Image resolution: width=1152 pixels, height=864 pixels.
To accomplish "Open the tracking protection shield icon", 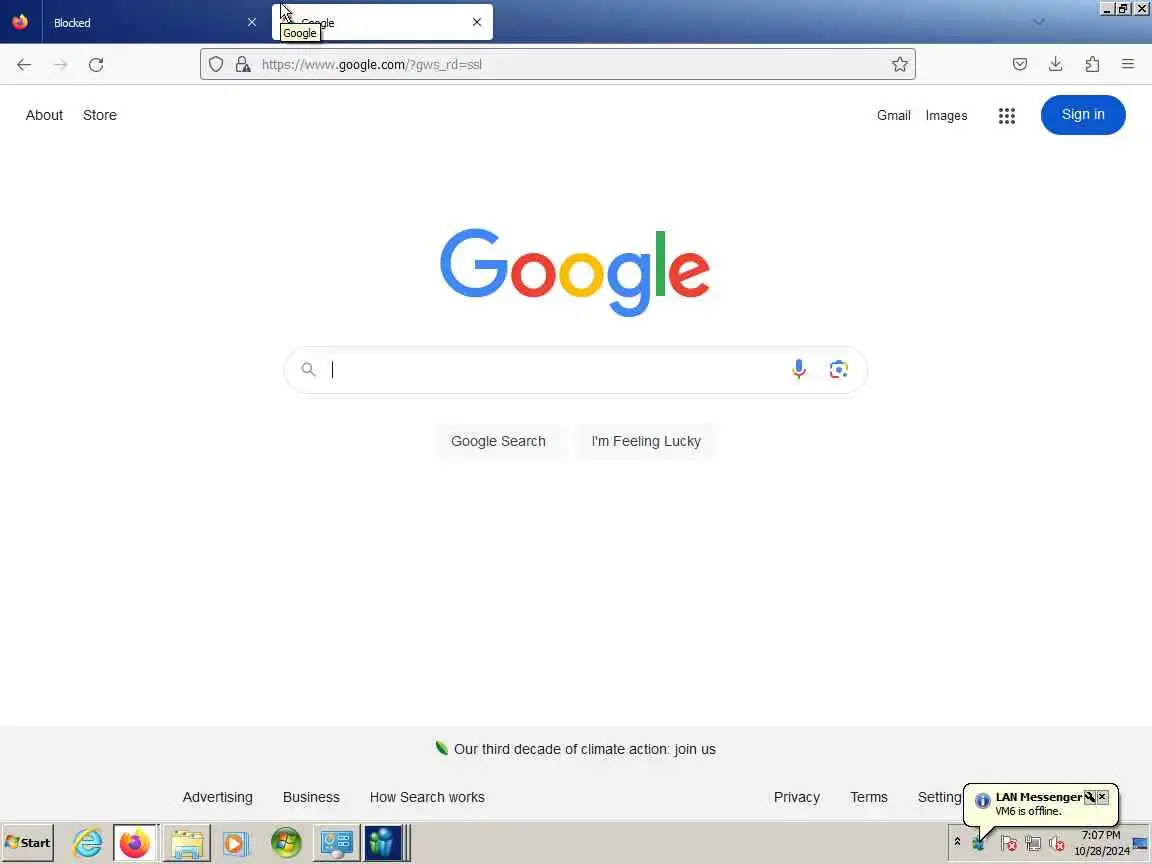I will pyautogui.click(x=216, y=65).
